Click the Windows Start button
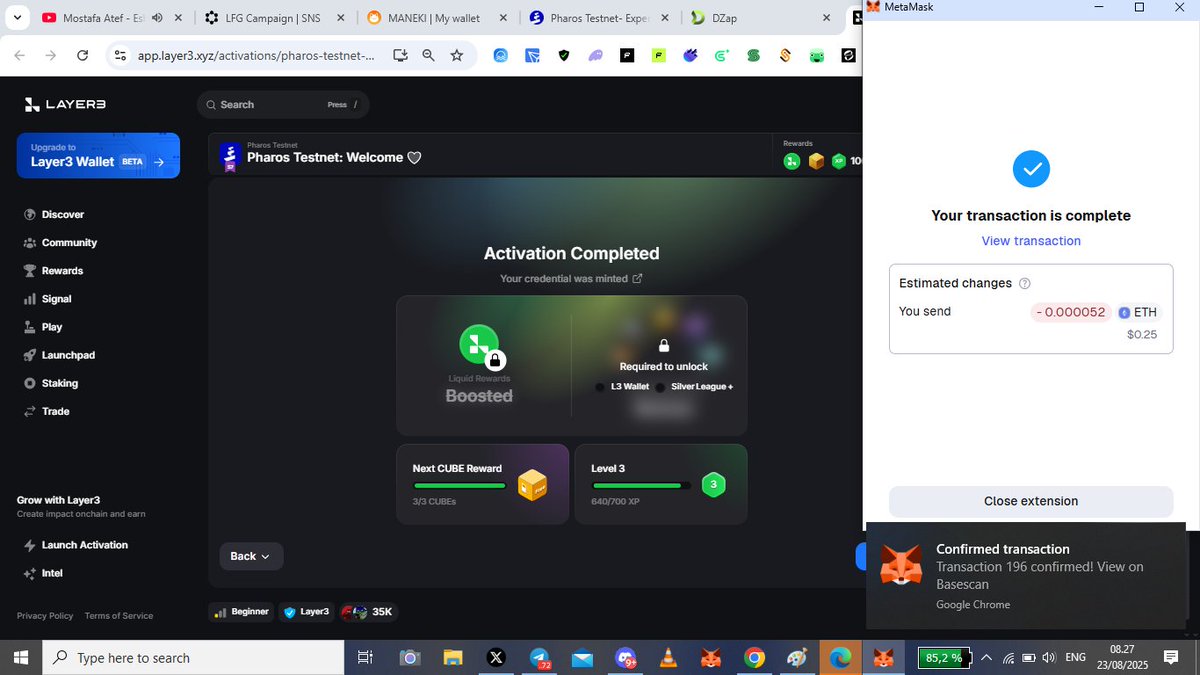The height and width of the screenshot is (675, 1200). (x=20, y=657)
